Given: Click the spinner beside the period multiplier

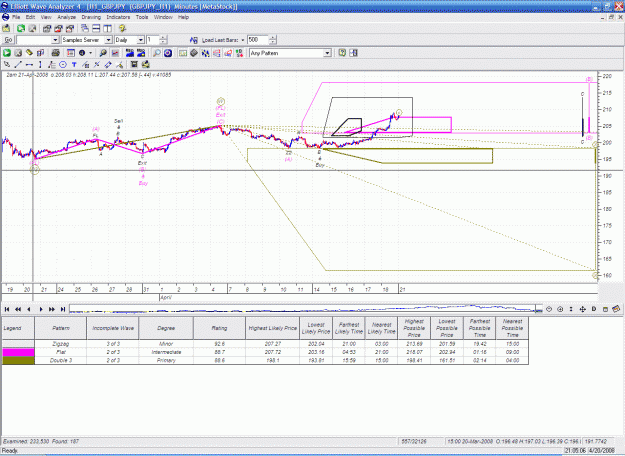Looking at the screenshot, I should tap(163, 40).
